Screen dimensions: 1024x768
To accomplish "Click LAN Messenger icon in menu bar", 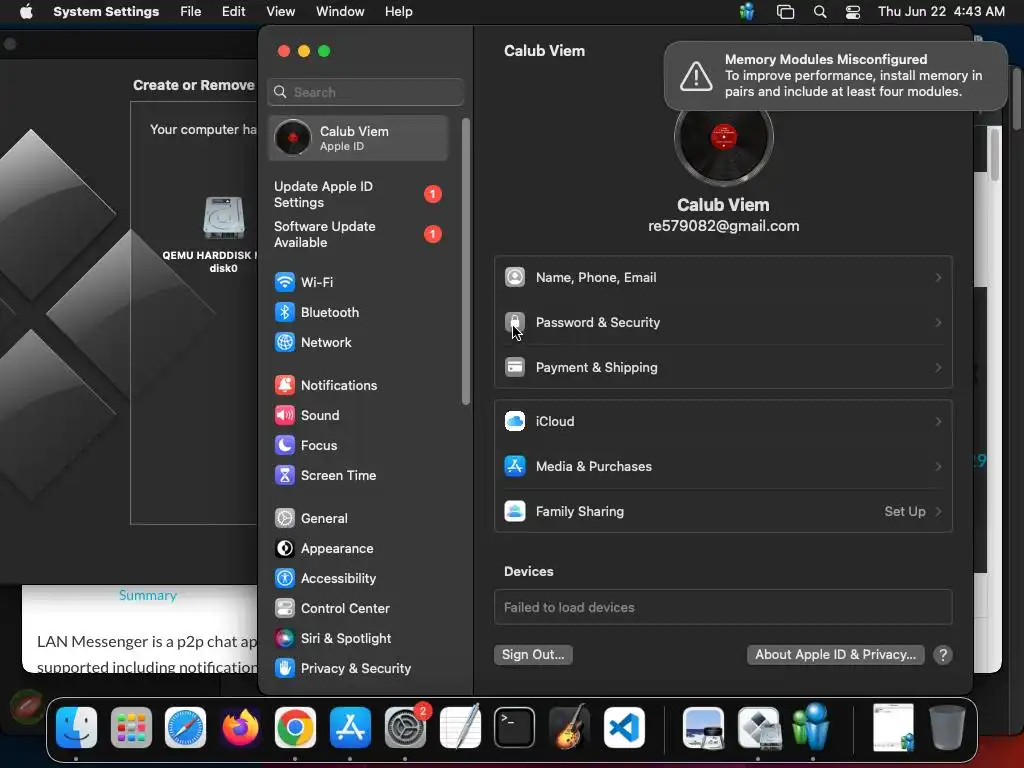I will 747,12.
